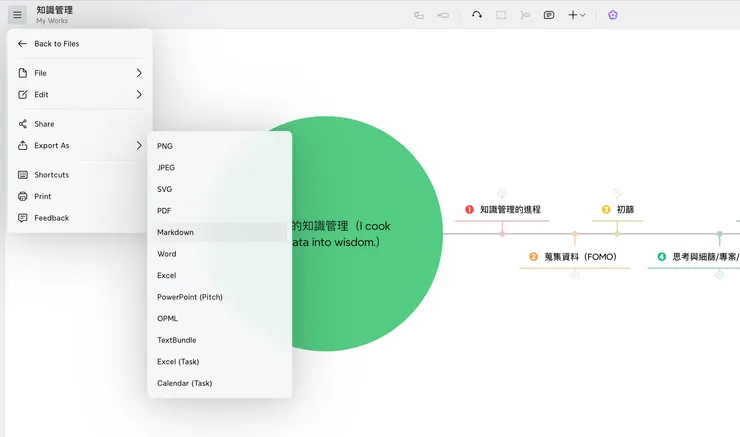
Task: Export as SVG
Action: pyautogui.click(x=219, y=189)
